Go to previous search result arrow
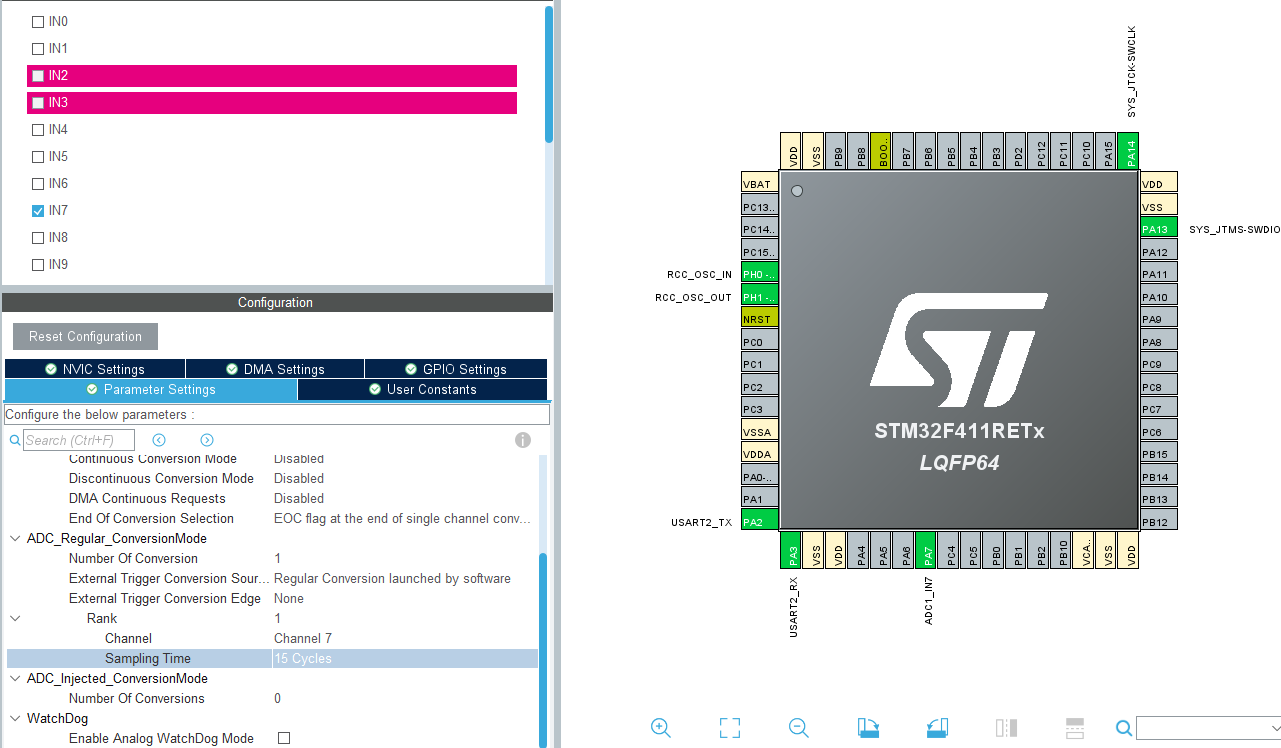Viewport: 1281px width, 748px height. tap(159, 440)
